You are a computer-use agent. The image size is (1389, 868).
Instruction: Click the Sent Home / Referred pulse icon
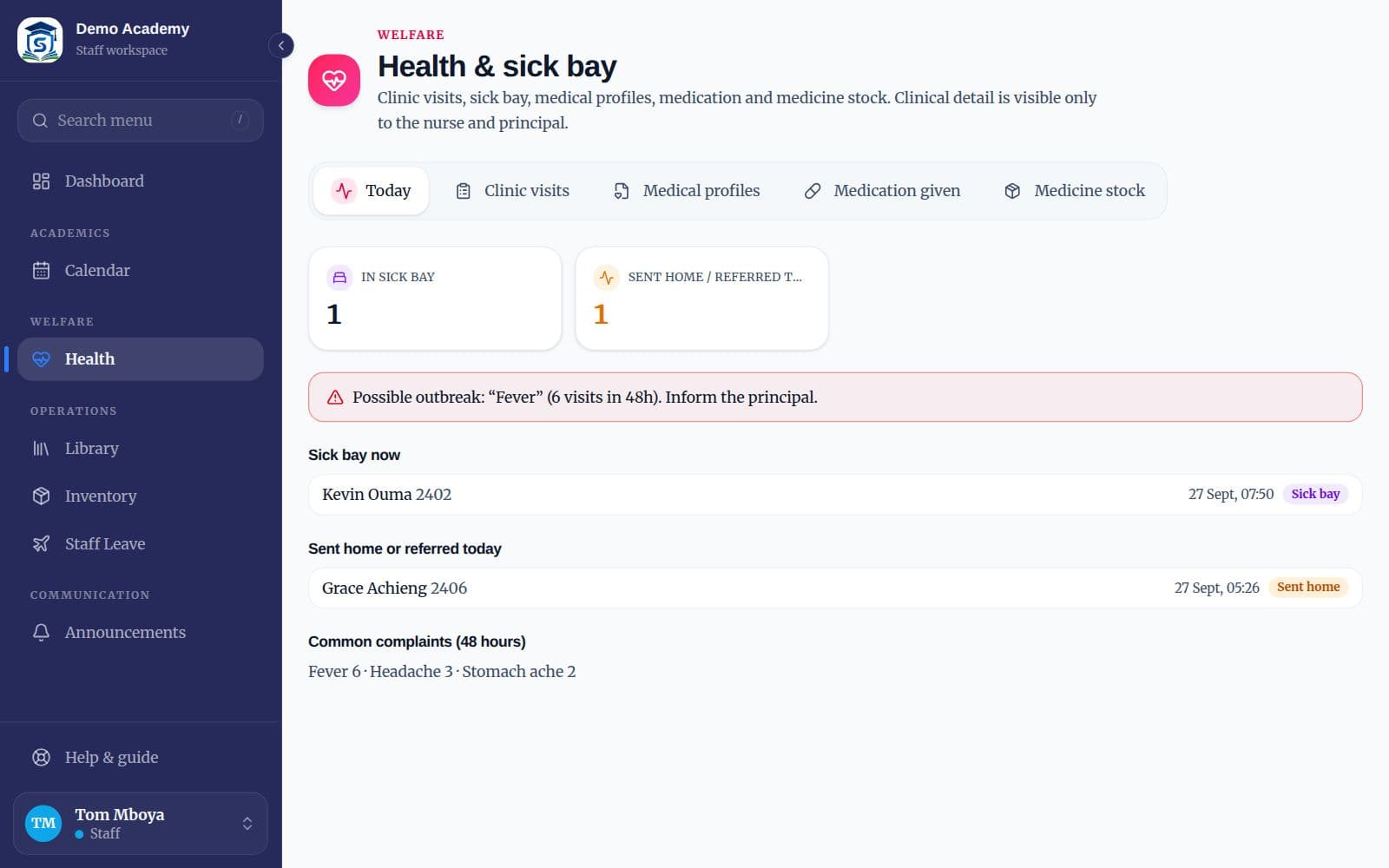click(606, 278)
